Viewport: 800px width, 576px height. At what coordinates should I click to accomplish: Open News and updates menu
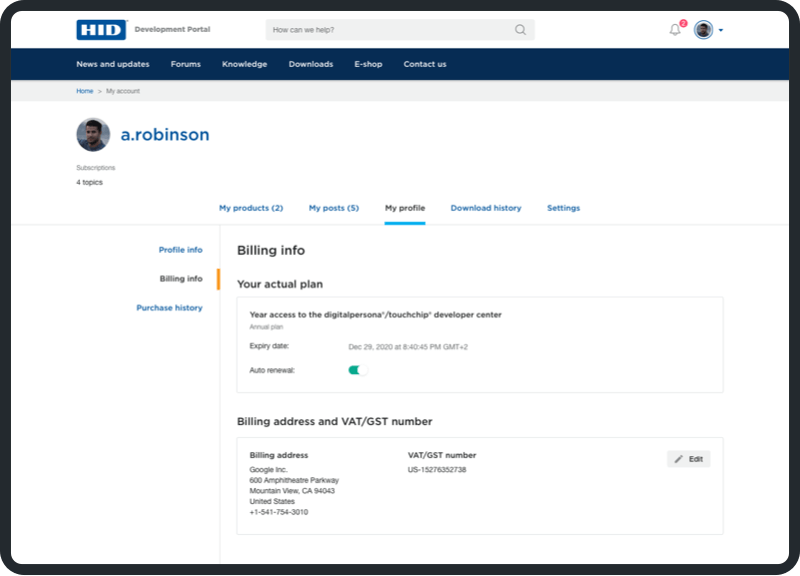pos(113,64)
